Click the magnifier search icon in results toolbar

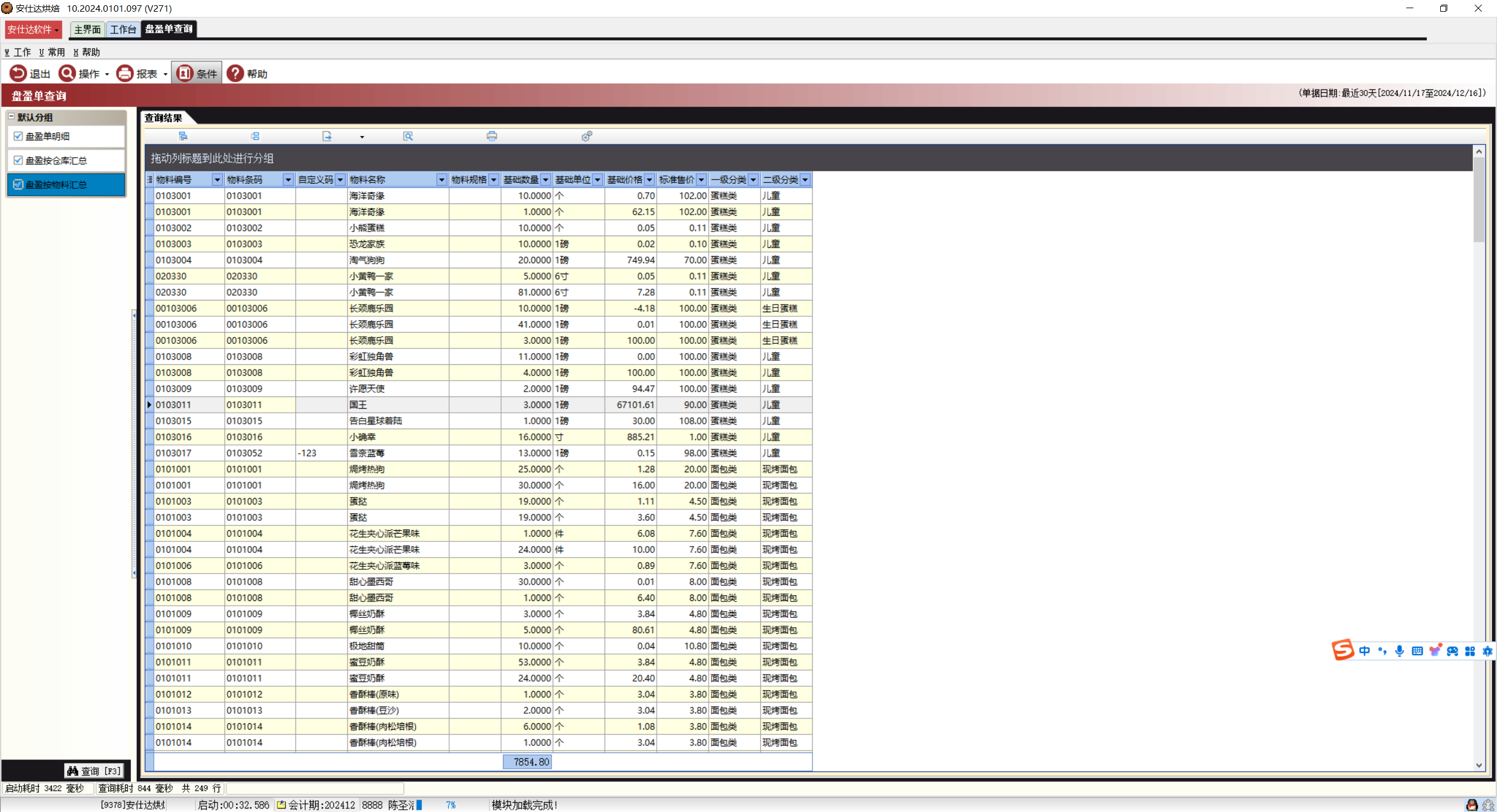point(408,136)
